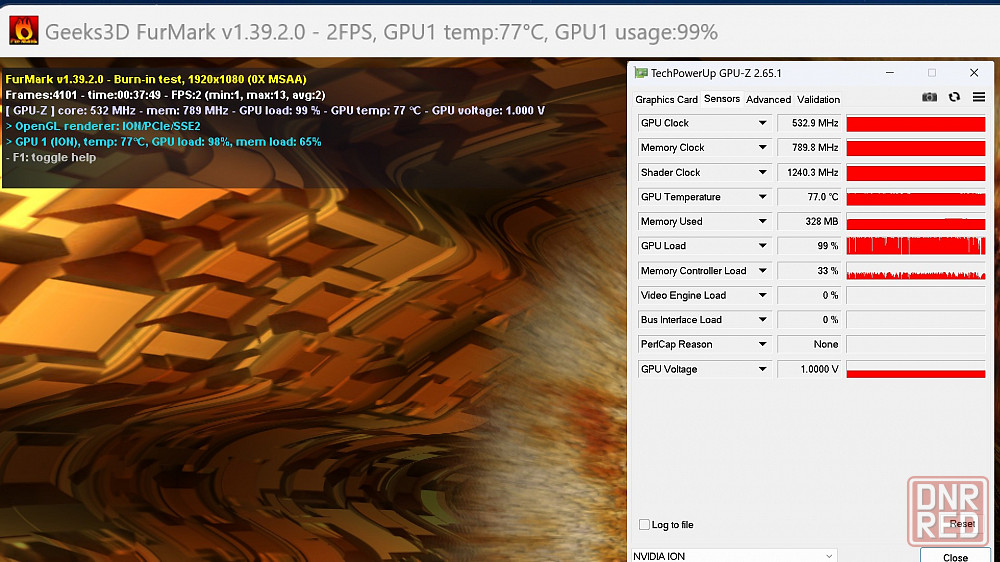Click the Close button in GPU-Z
The height and width of the screenshot is (562, 1000).
955,556
